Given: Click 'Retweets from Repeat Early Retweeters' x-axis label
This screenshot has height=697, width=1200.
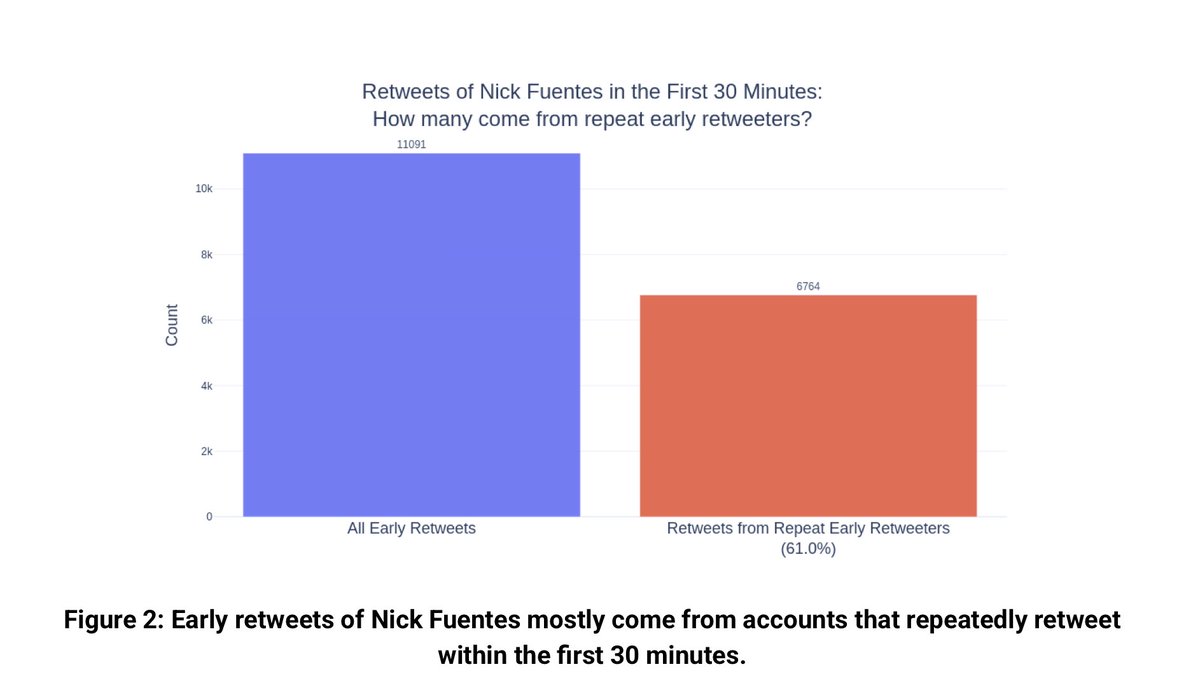Looking at the screenshot, I should click(808, 528).
